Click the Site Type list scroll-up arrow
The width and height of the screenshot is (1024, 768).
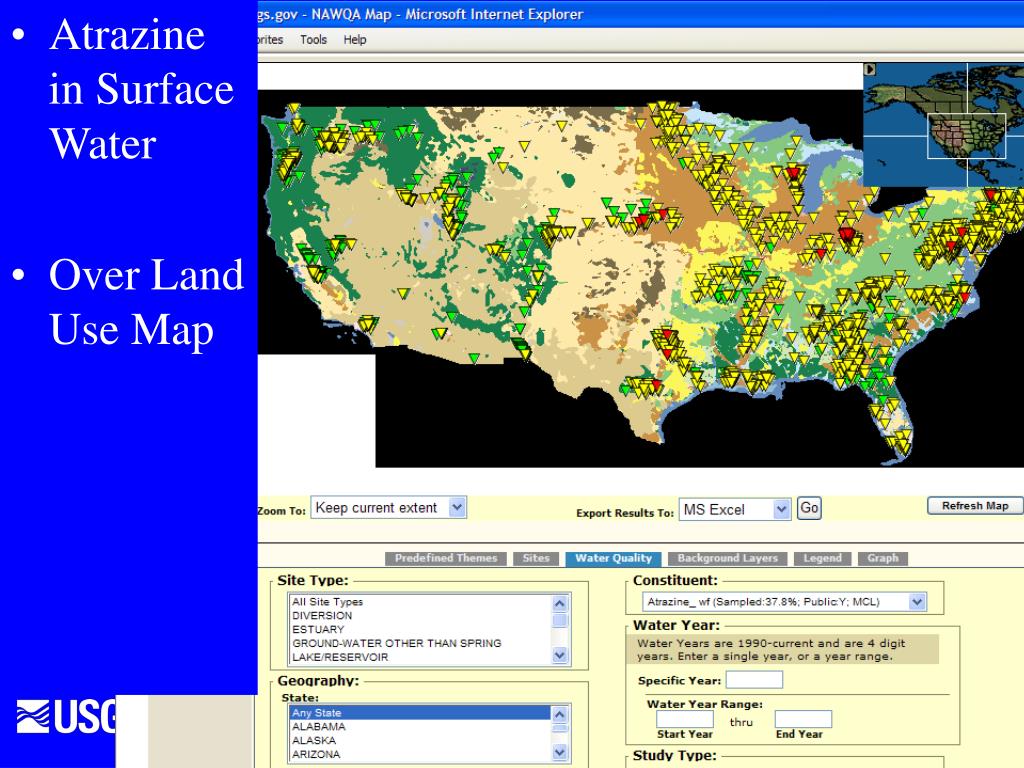(560, 603)
